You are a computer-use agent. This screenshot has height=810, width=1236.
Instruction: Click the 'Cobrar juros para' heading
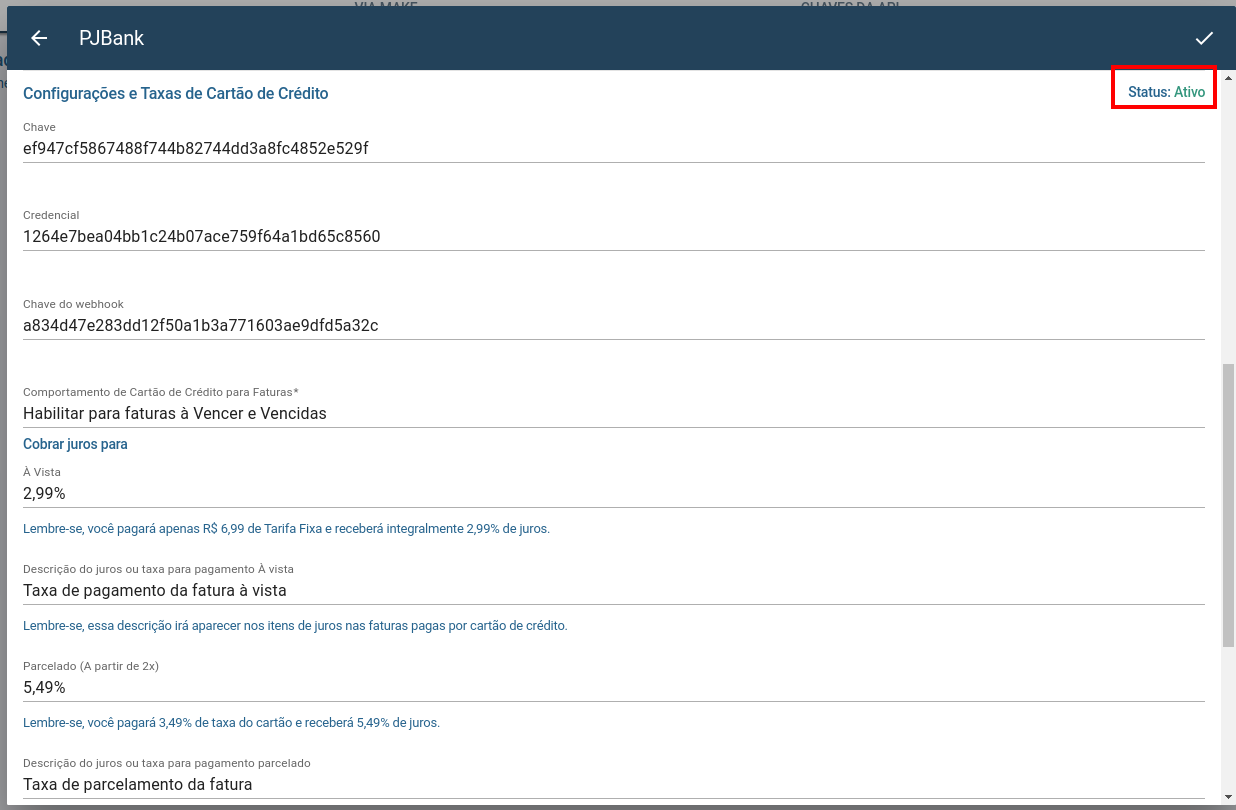75,444
